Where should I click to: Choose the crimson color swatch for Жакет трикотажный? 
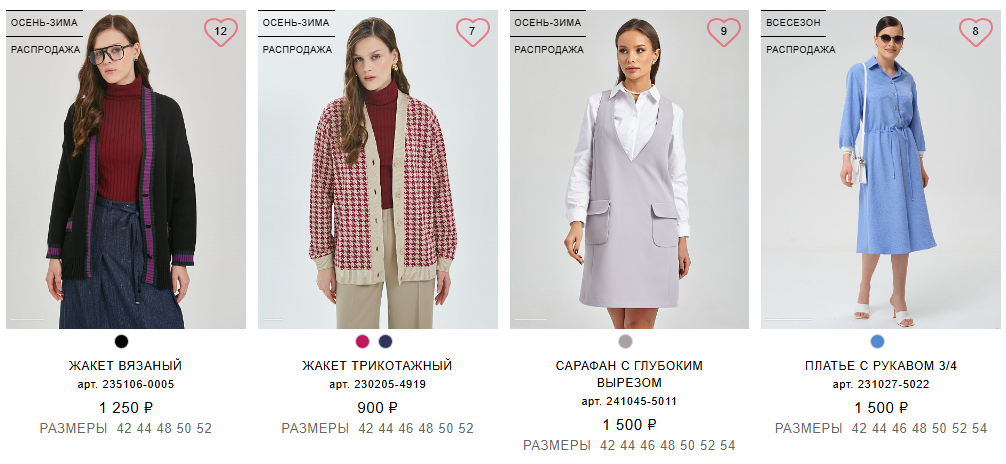[x=362, y=341]
